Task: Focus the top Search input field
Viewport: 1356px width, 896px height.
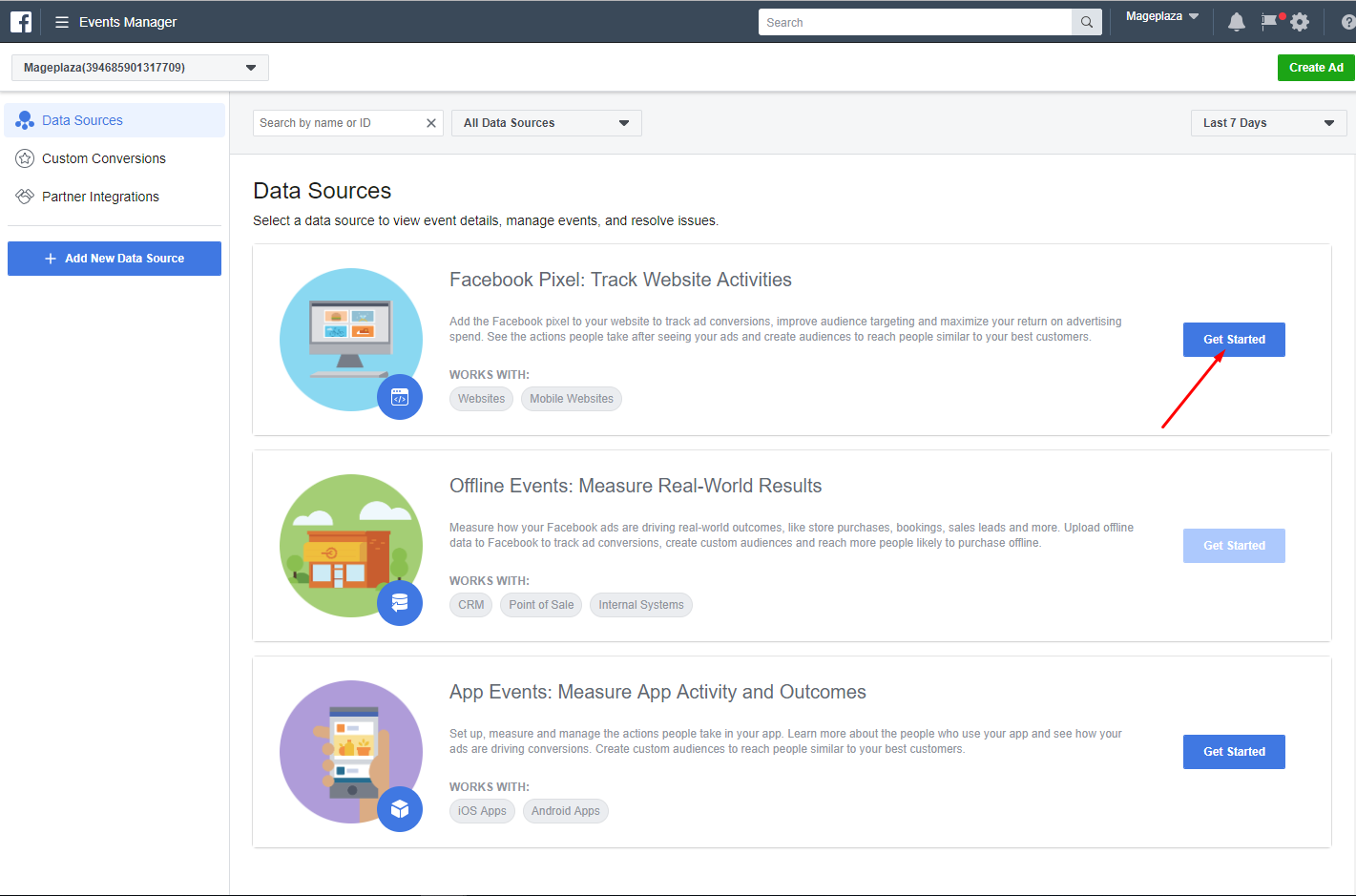Action: (x=914, y=22)
